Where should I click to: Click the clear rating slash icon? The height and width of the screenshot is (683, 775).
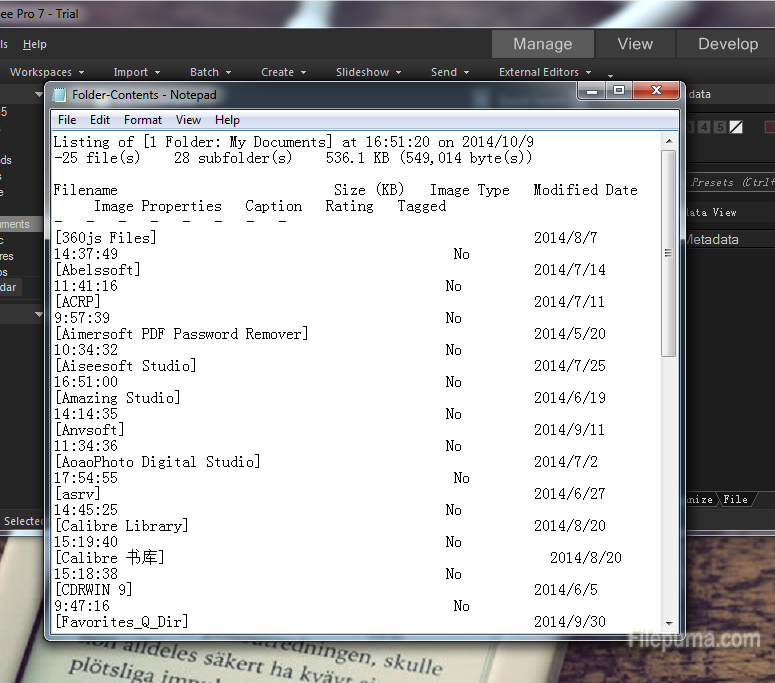pos(736,127)
